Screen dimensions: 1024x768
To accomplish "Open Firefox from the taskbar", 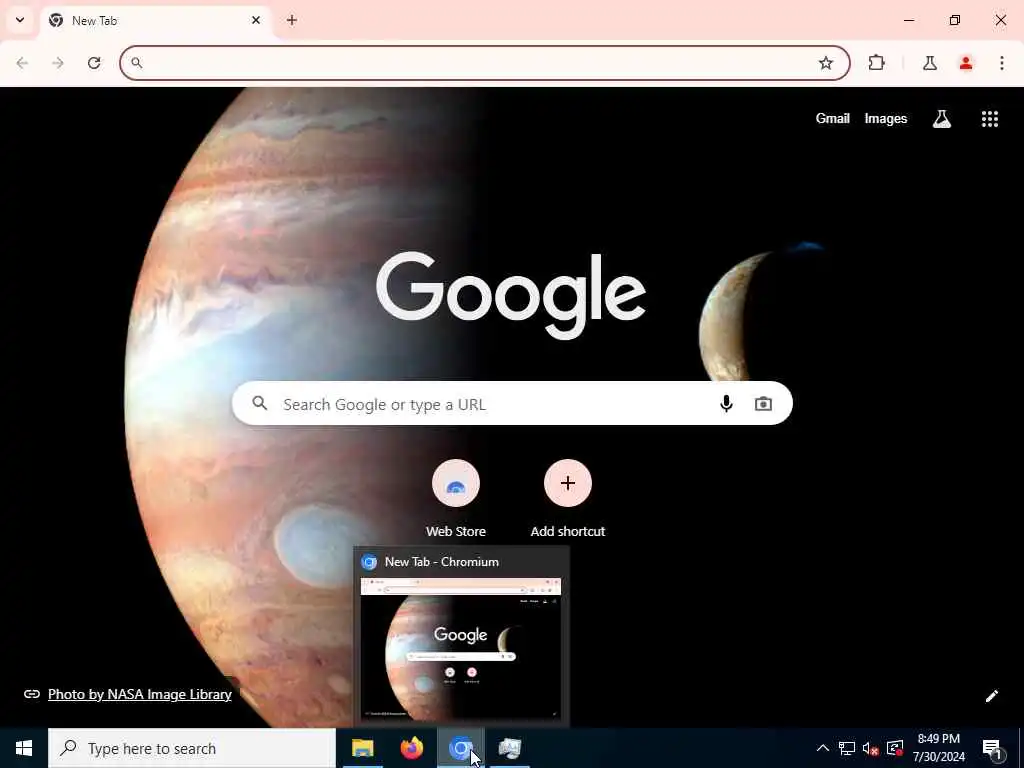I will pos(411,748).
